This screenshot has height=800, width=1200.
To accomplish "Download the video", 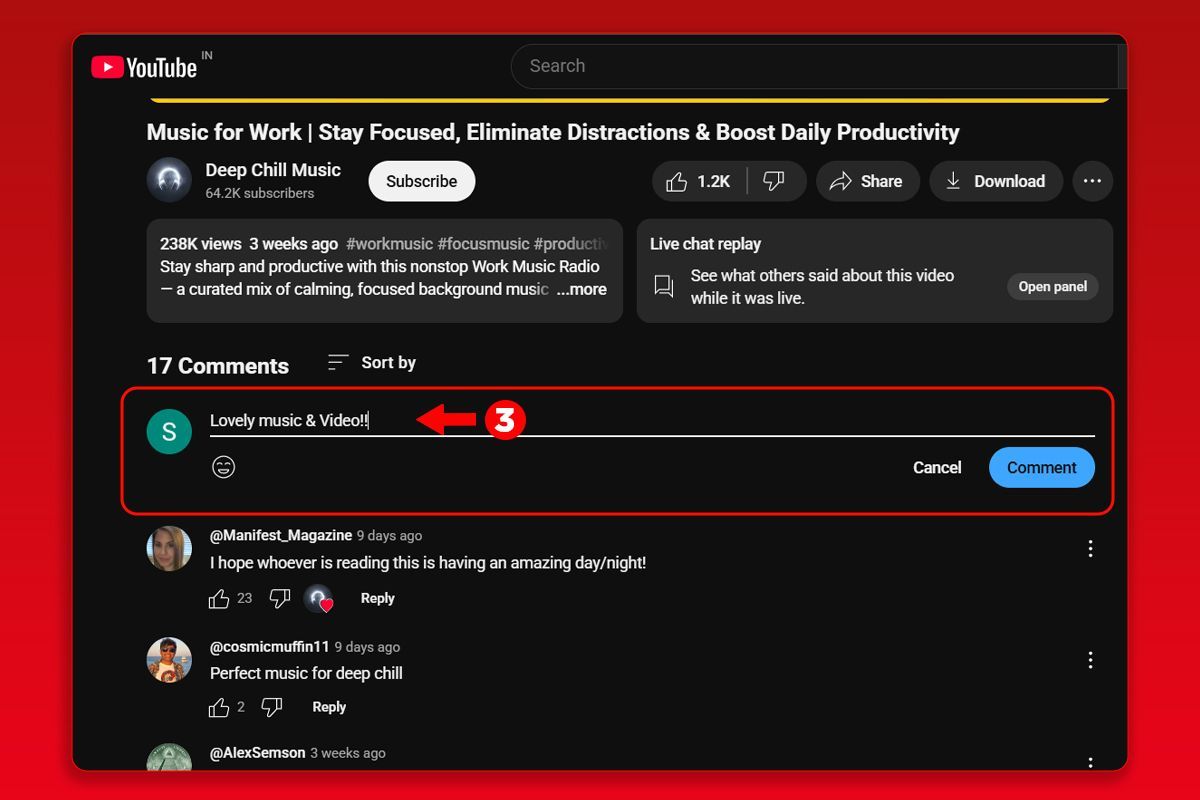I will [x=995, y=181].
